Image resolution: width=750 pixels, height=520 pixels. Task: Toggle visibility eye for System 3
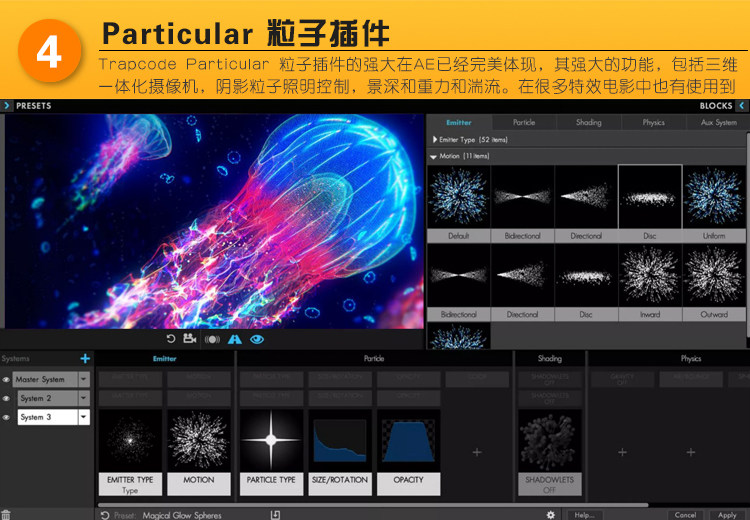tap(6, 417)
